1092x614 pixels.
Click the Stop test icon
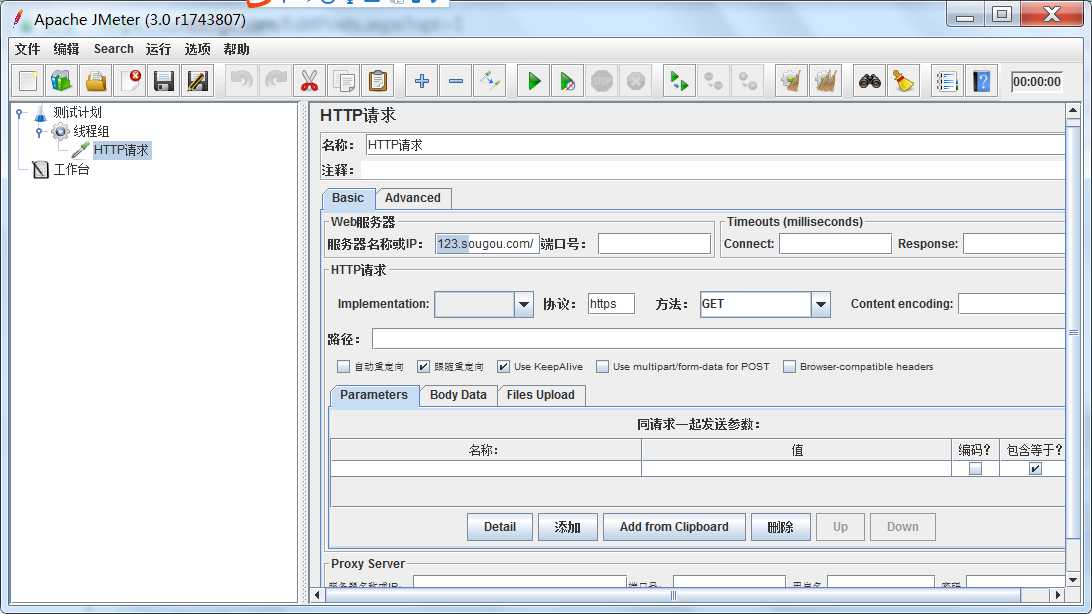coord(602,81)
